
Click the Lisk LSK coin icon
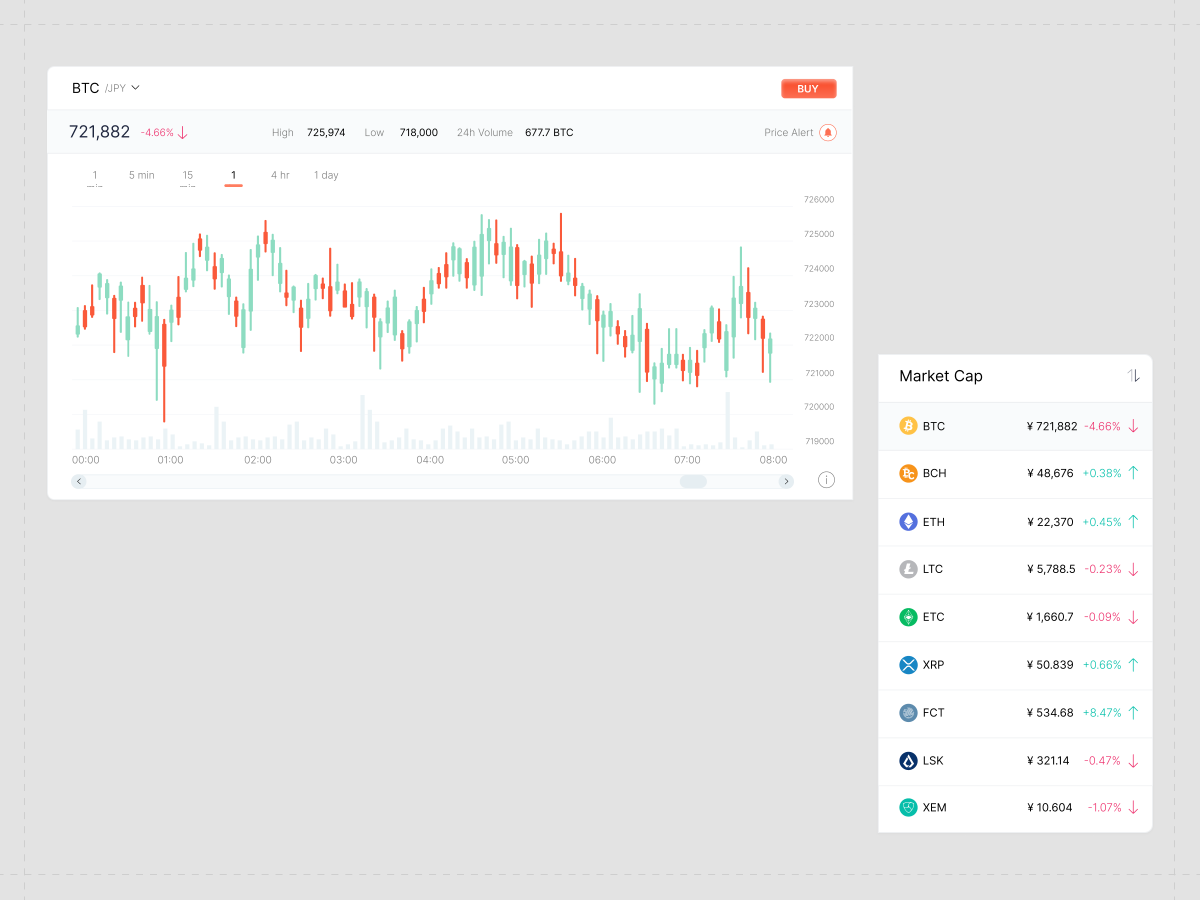(x=908, y=761)
